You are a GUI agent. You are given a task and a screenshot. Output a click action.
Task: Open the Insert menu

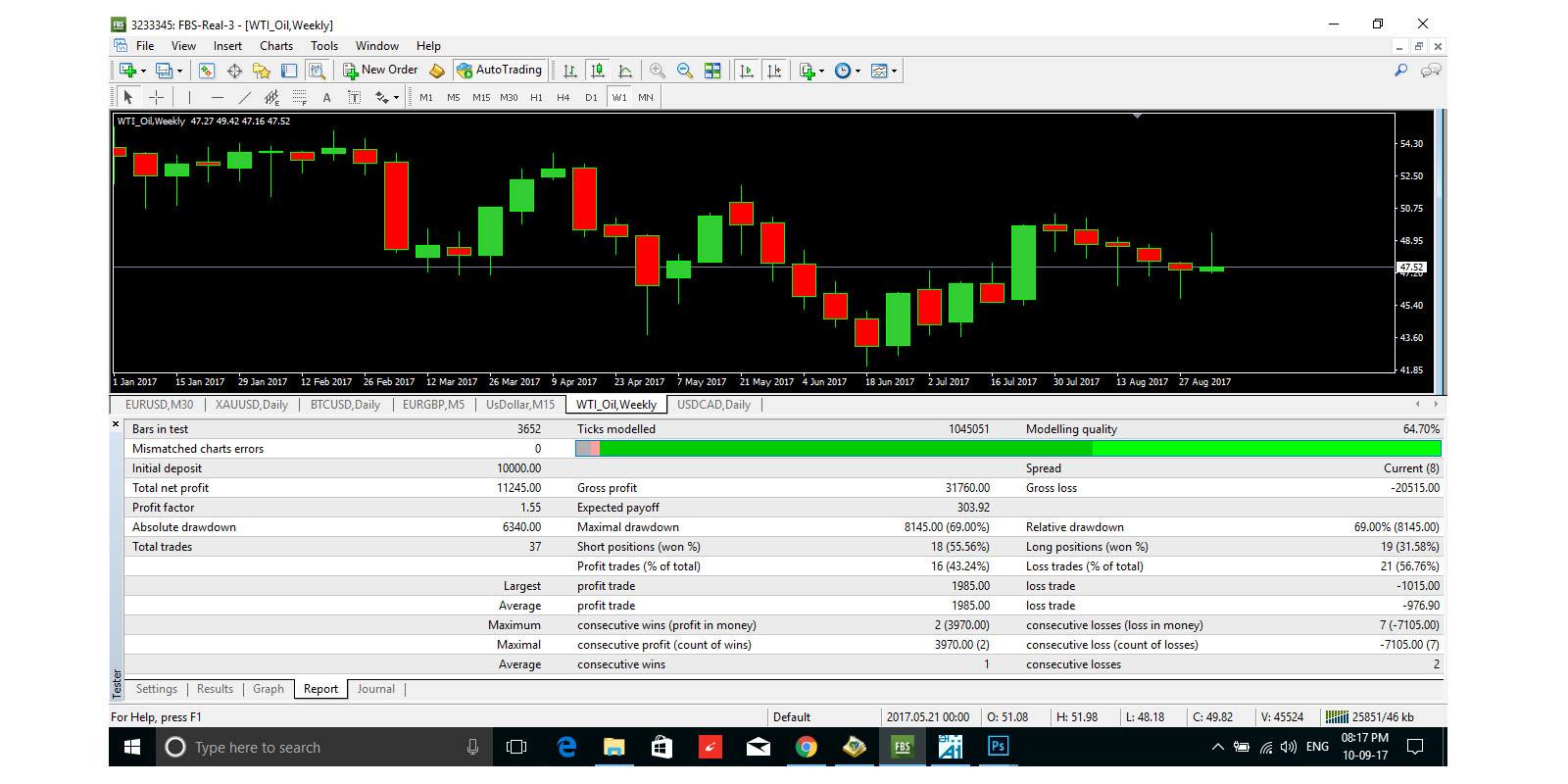tap(227, 46)
